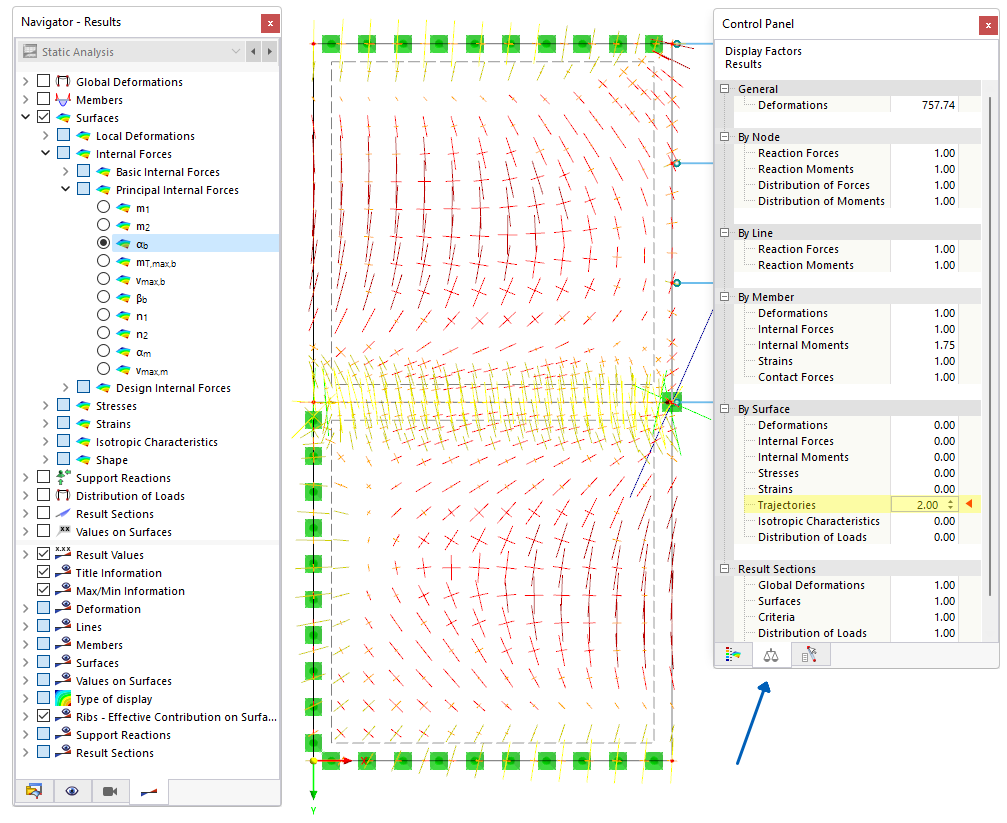This screenshot has width=1007, height=823.
Task: Expand the Basic Internal Forces node
Action: [66, 172]
